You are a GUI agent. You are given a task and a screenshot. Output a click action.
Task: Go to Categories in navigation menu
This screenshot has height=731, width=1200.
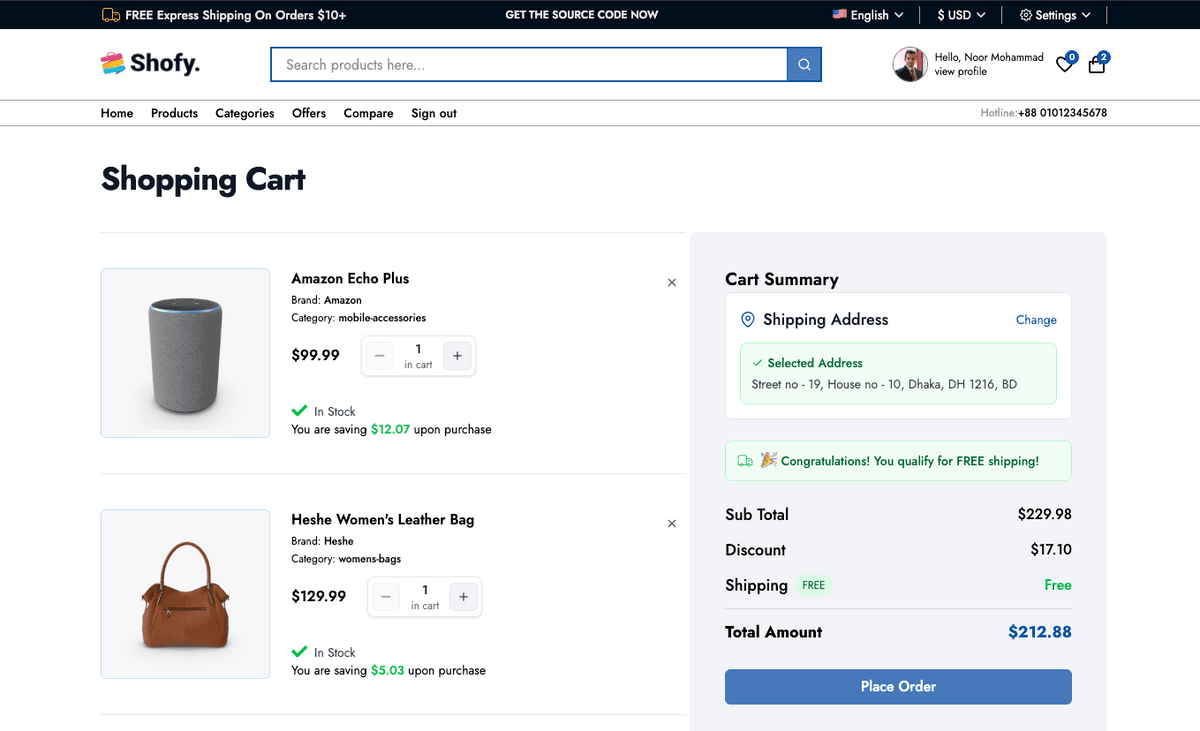[x=245, y=113]
